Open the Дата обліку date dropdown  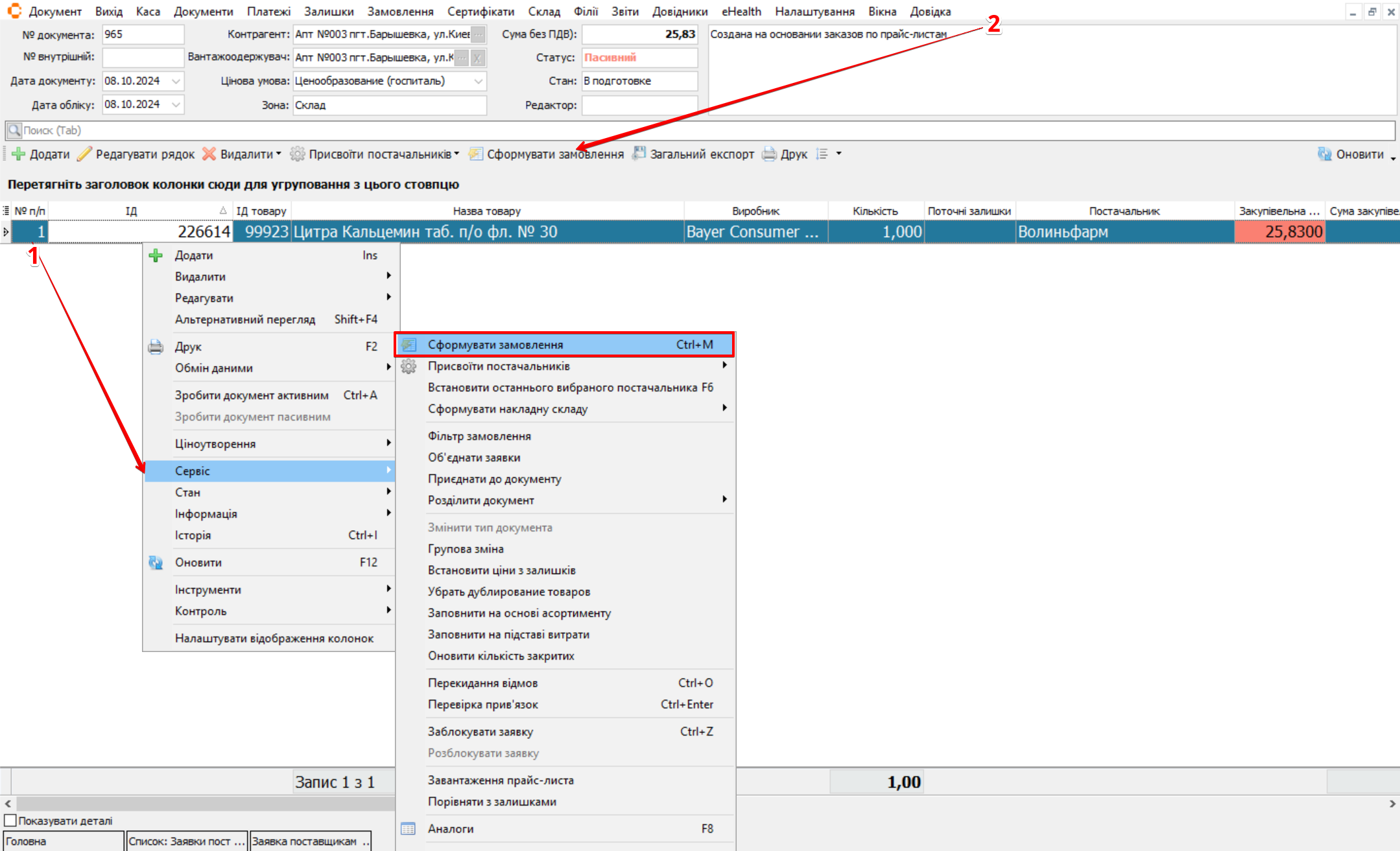tap(176, 104)
